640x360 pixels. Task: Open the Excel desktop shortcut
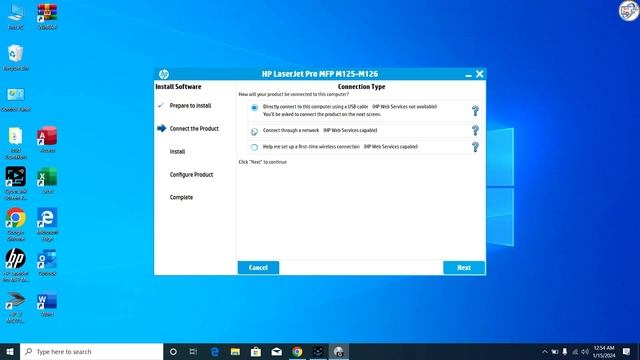(47, 180)
